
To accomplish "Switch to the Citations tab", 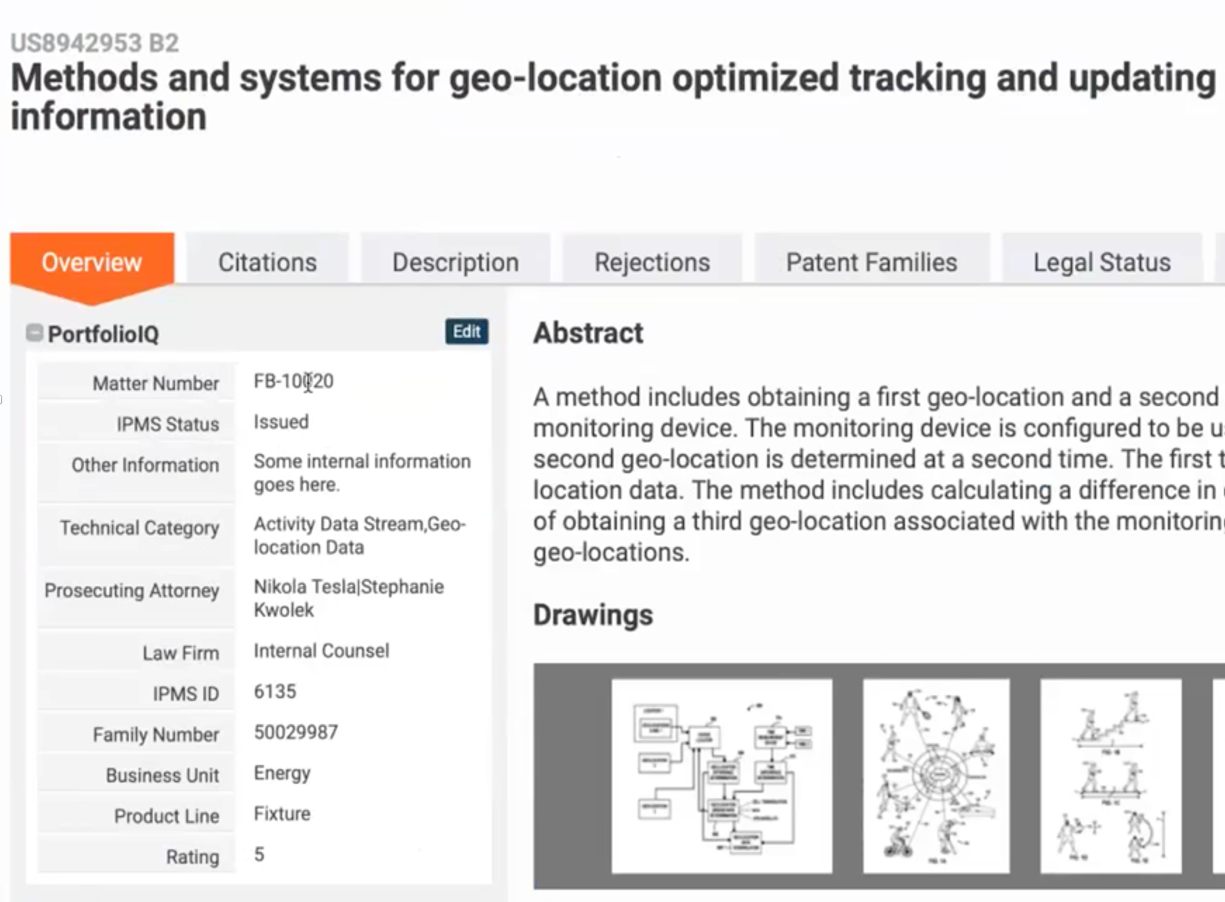I will click(x=267, y=262).
